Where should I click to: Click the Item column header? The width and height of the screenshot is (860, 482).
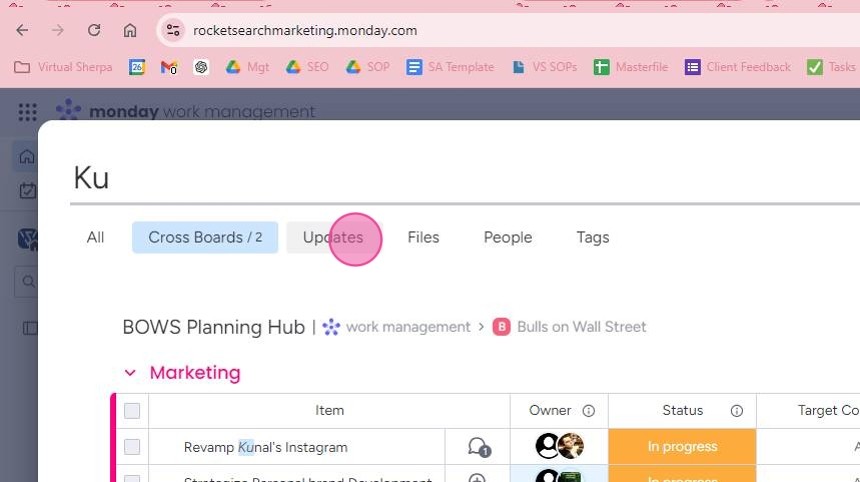[x=329, y=411]
